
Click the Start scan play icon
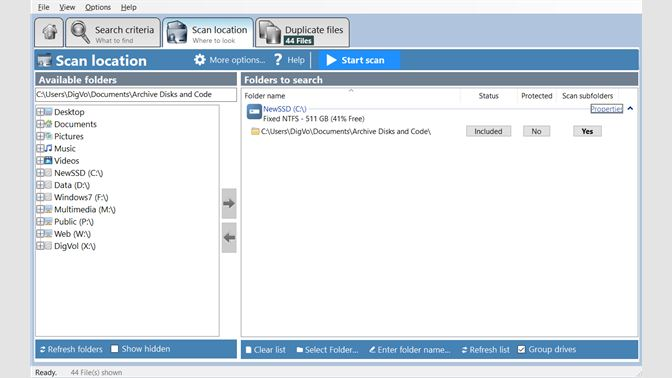331,60
